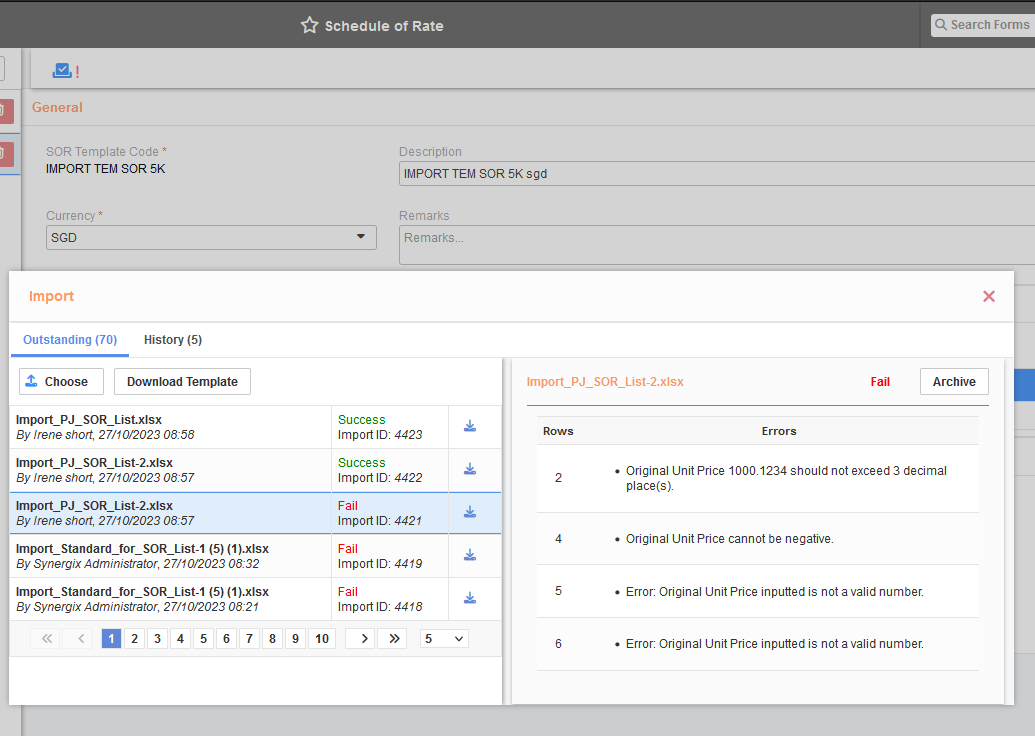Screen dimensions: 1035x736
Task: Download the file for Import ID 4418
Action: pyautogui.click(x=469, y=598)
